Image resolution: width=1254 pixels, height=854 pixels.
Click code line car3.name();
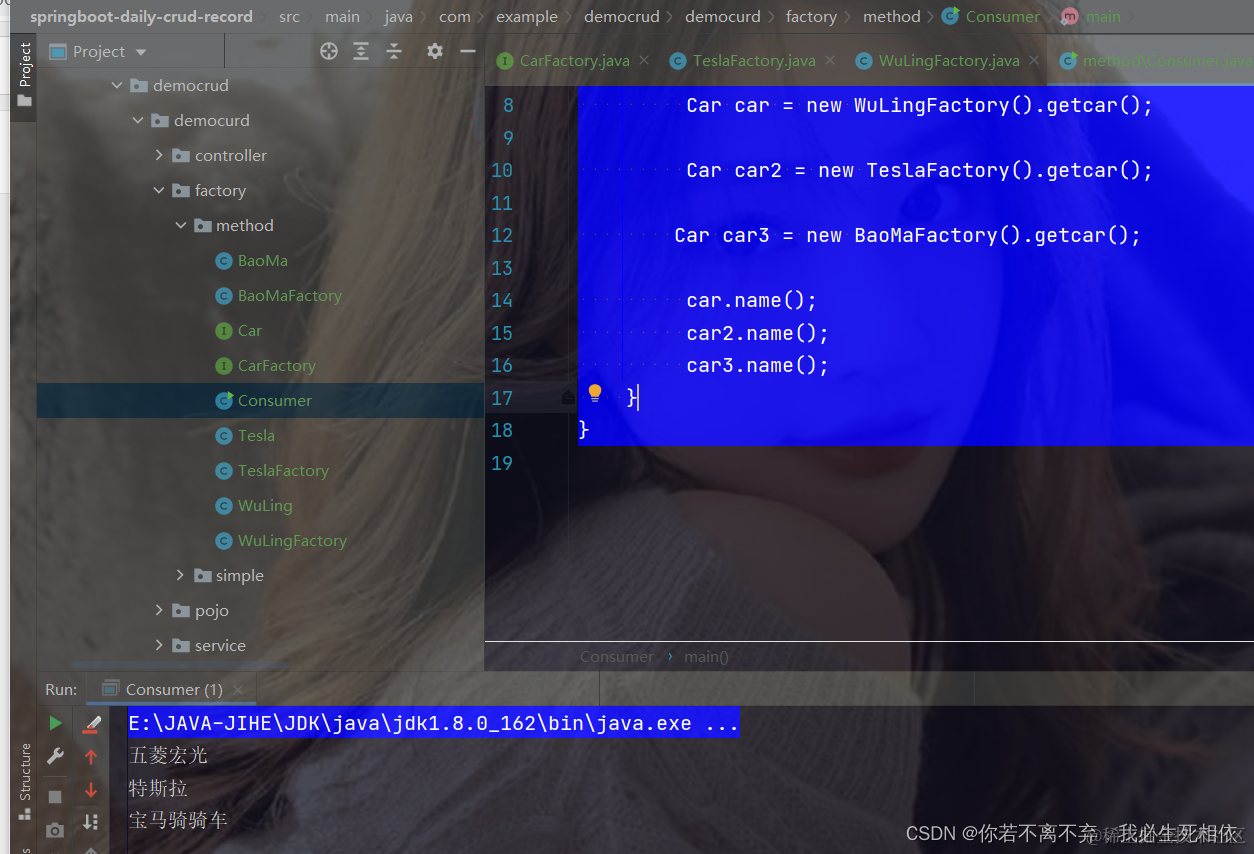757,366
